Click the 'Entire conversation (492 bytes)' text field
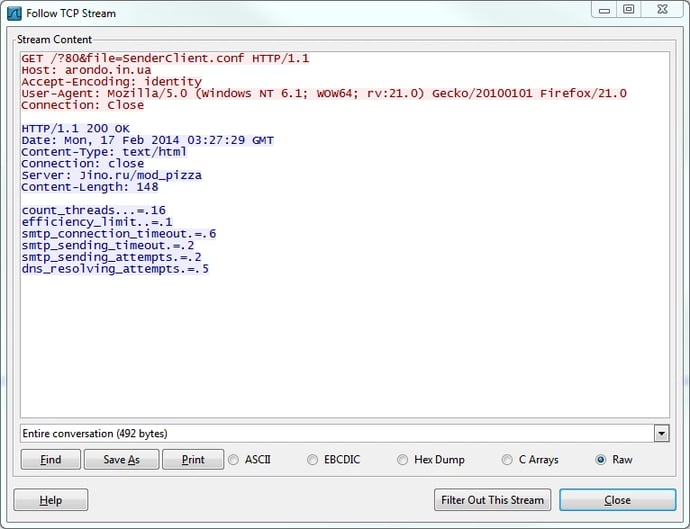The image size is (690, 529). (336, 434)
